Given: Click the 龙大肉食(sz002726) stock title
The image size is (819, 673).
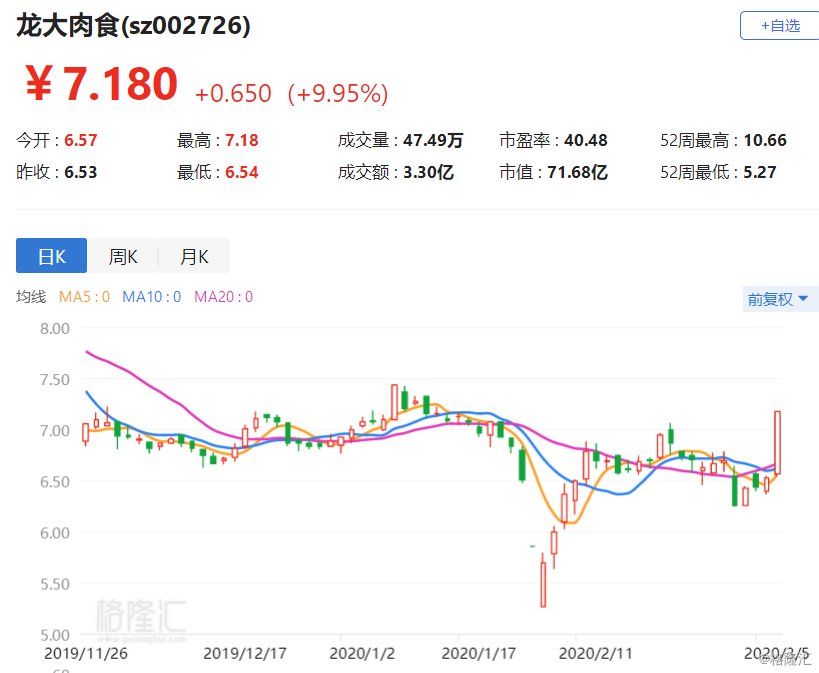Looking at the screenshot, I should (133, 27).
